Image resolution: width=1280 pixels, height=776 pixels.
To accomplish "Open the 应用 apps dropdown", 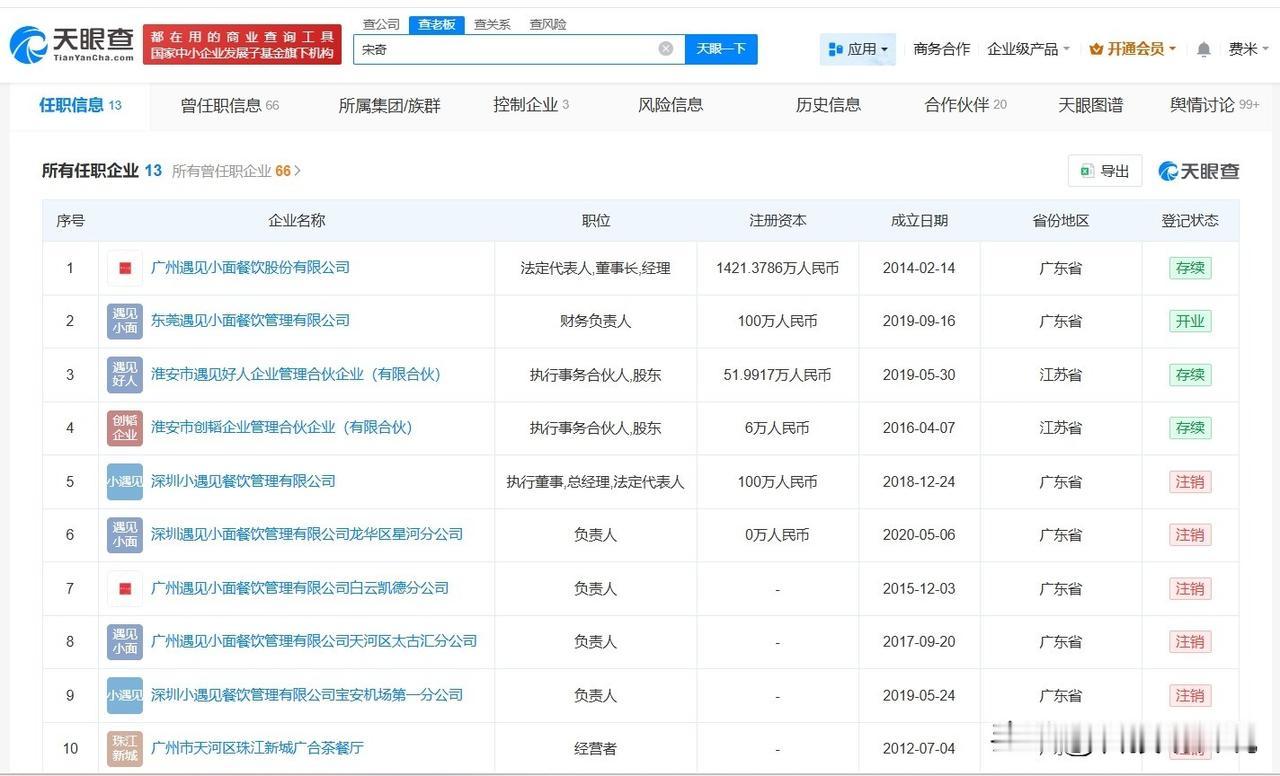I will [x=858, y=49].
